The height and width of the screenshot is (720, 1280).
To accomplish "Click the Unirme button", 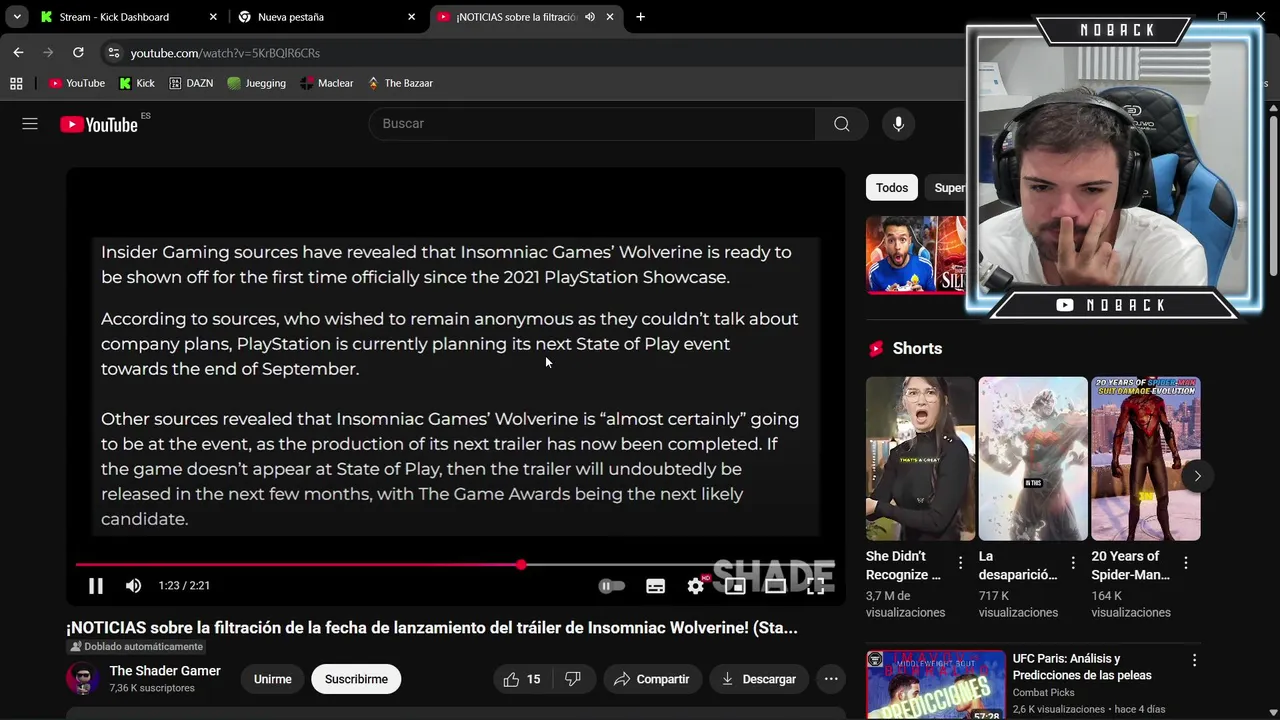I will coord(272,679).
